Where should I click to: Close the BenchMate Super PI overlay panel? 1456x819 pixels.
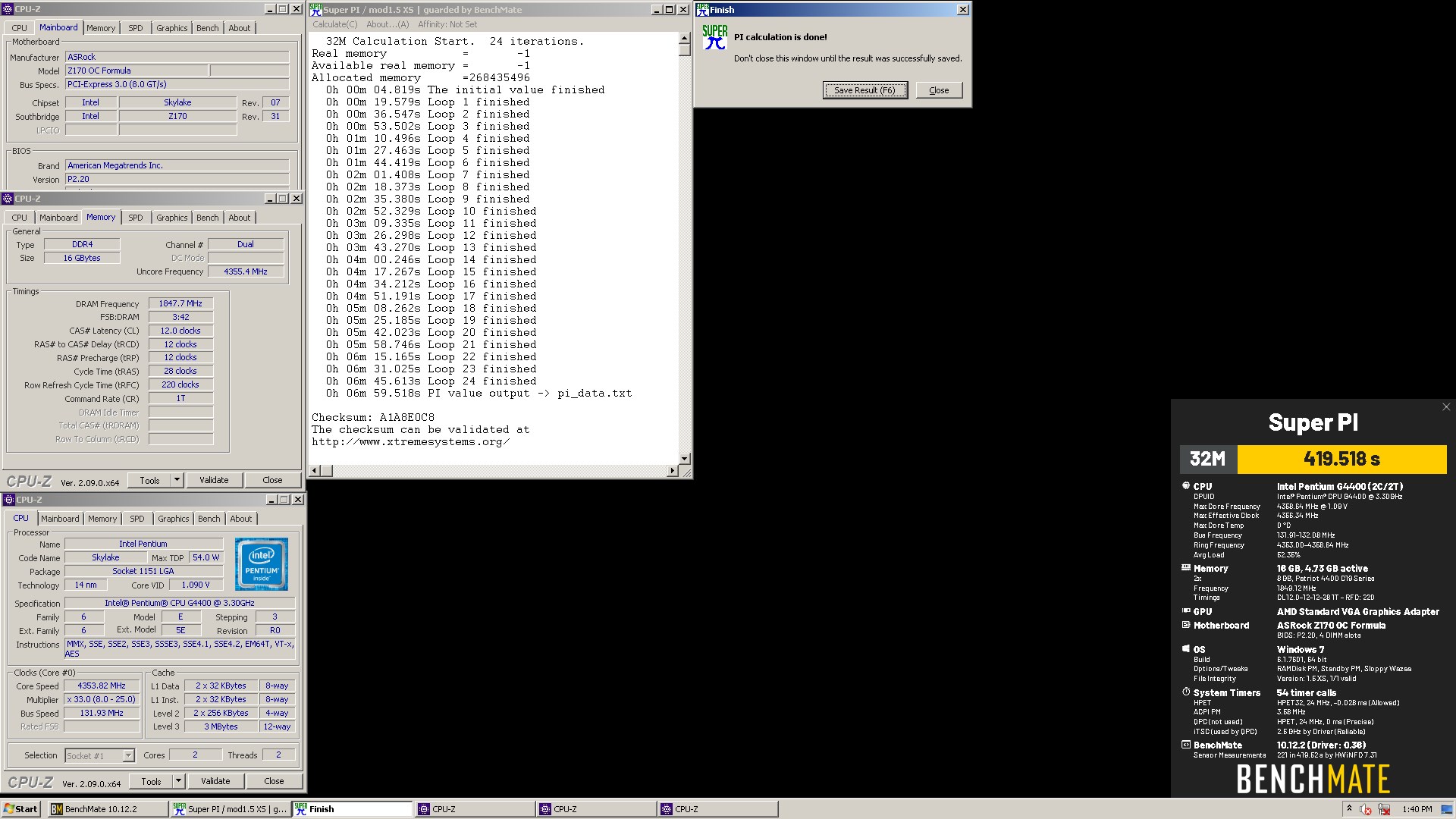pos(1445,407)
